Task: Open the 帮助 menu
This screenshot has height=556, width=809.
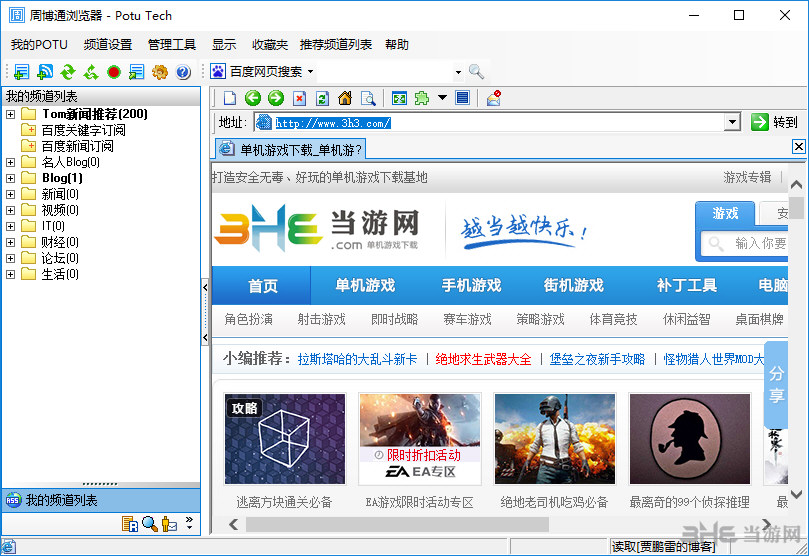Action: (397, 45)
